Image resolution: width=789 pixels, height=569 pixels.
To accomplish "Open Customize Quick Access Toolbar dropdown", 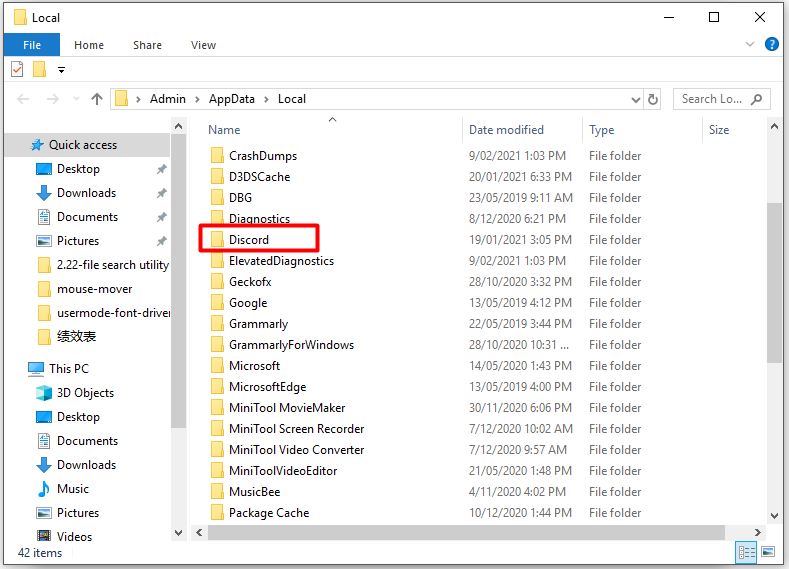I will [61, 70].
